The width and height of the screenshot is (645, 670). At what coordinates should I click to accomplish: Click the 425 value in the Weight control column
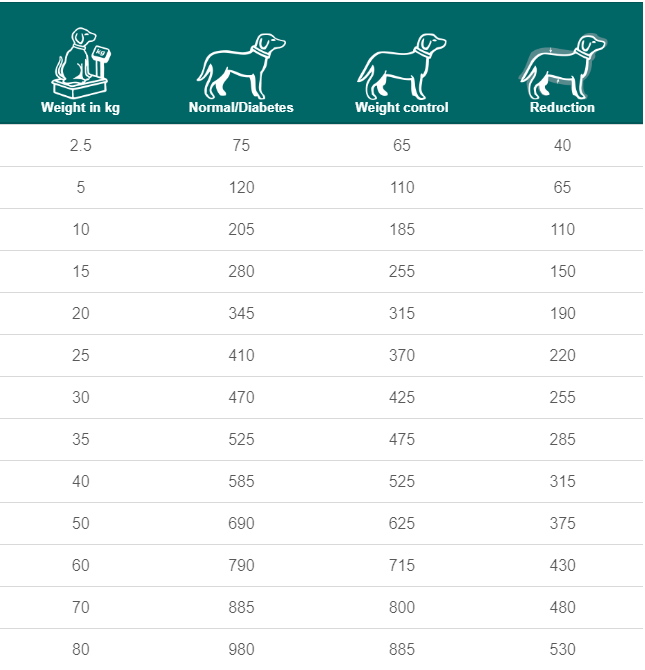tap(402, 397)
